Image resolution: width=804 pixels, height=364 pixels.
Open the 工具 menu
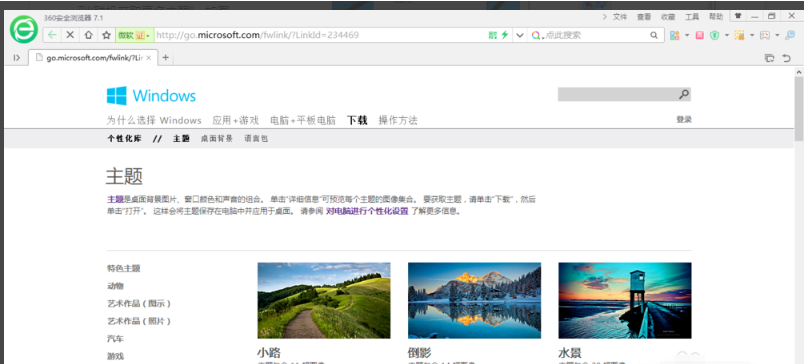692,16
